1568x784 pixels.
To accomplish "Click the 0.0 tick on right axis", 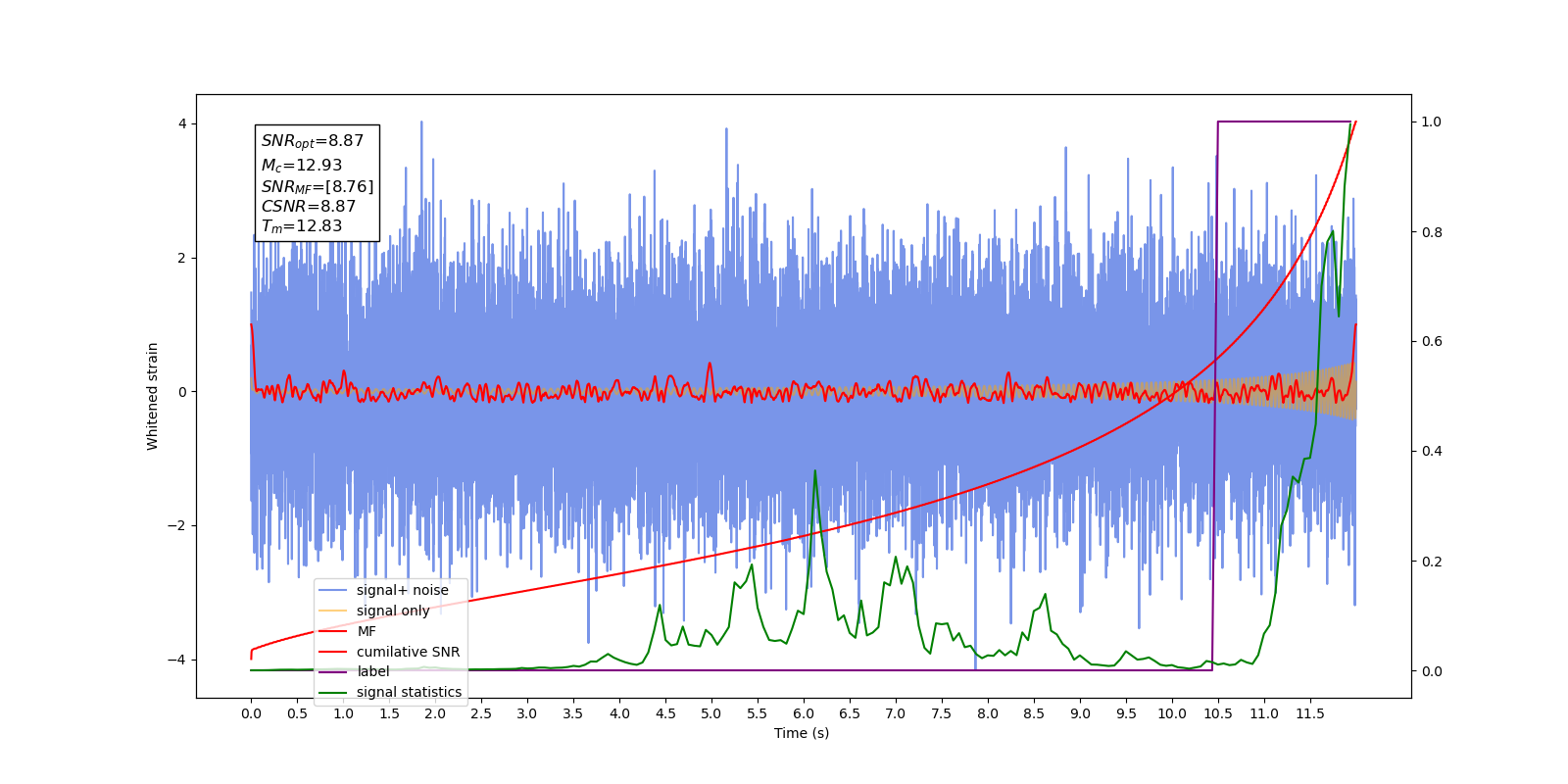I will pyautogui.click(x=1432, y=671).
